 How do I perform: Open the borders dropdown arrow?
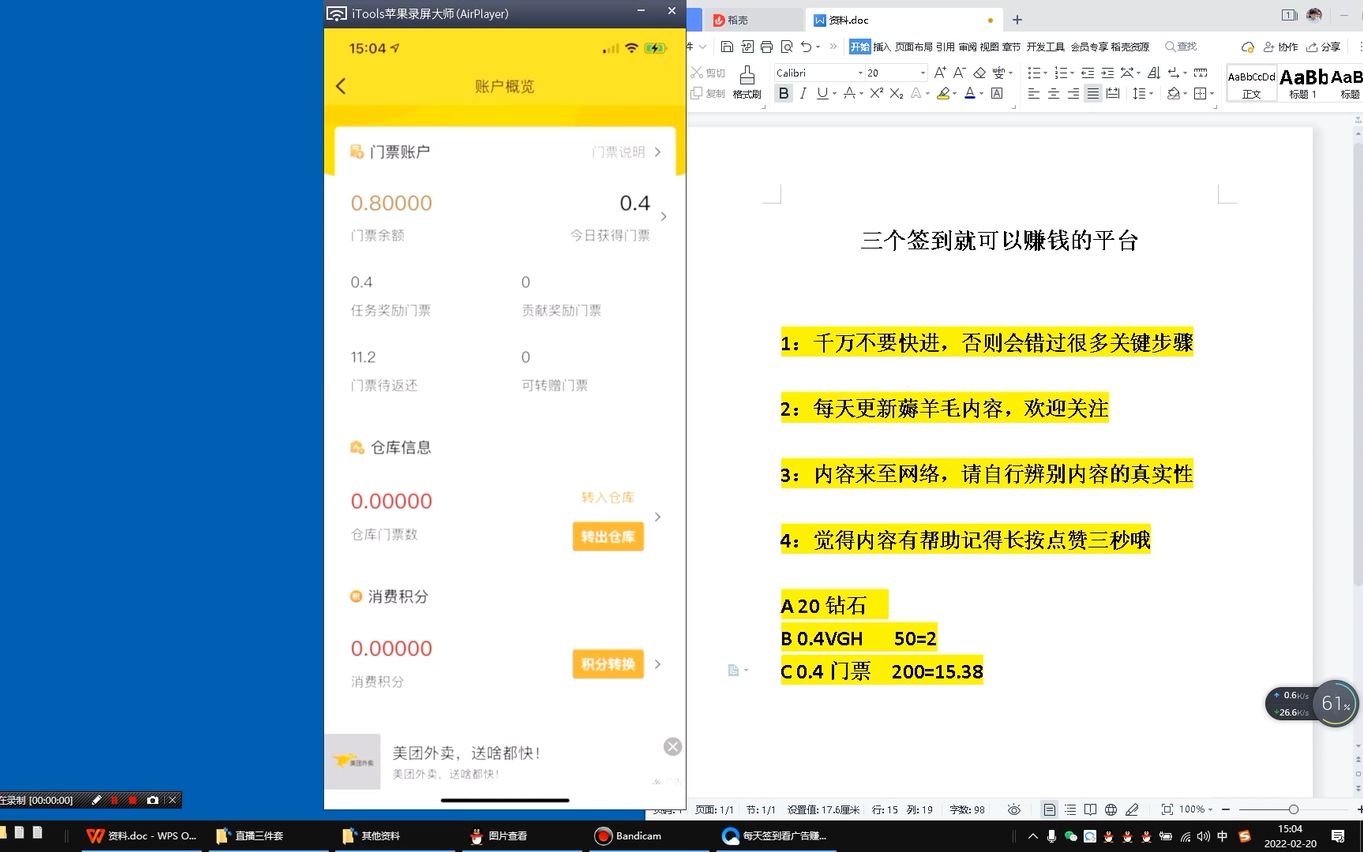[x=1211, y=93]
